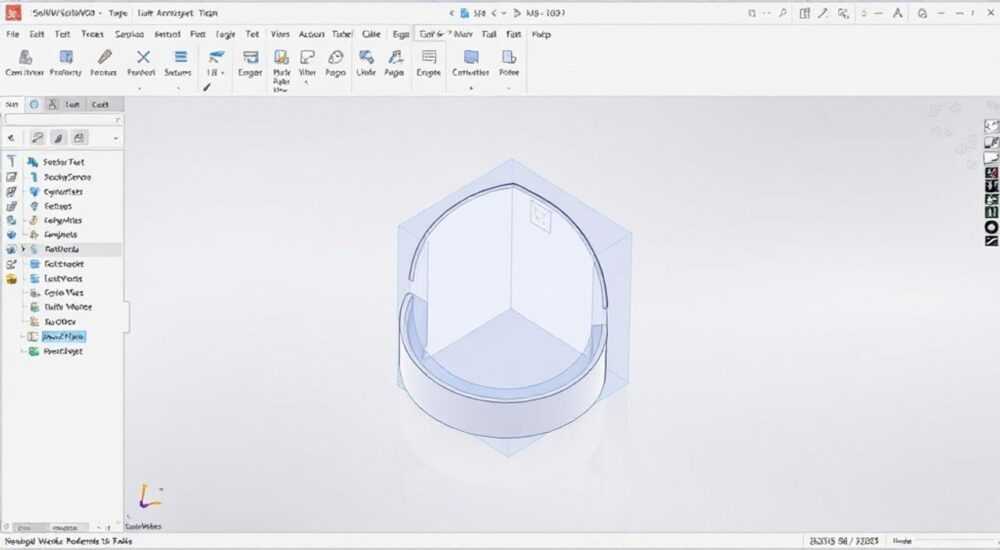Image resolution: width=1000 pixels, height=550 pixels.
Task: Select the X-shaped tool in the ribbon
Action: (143, 57)
